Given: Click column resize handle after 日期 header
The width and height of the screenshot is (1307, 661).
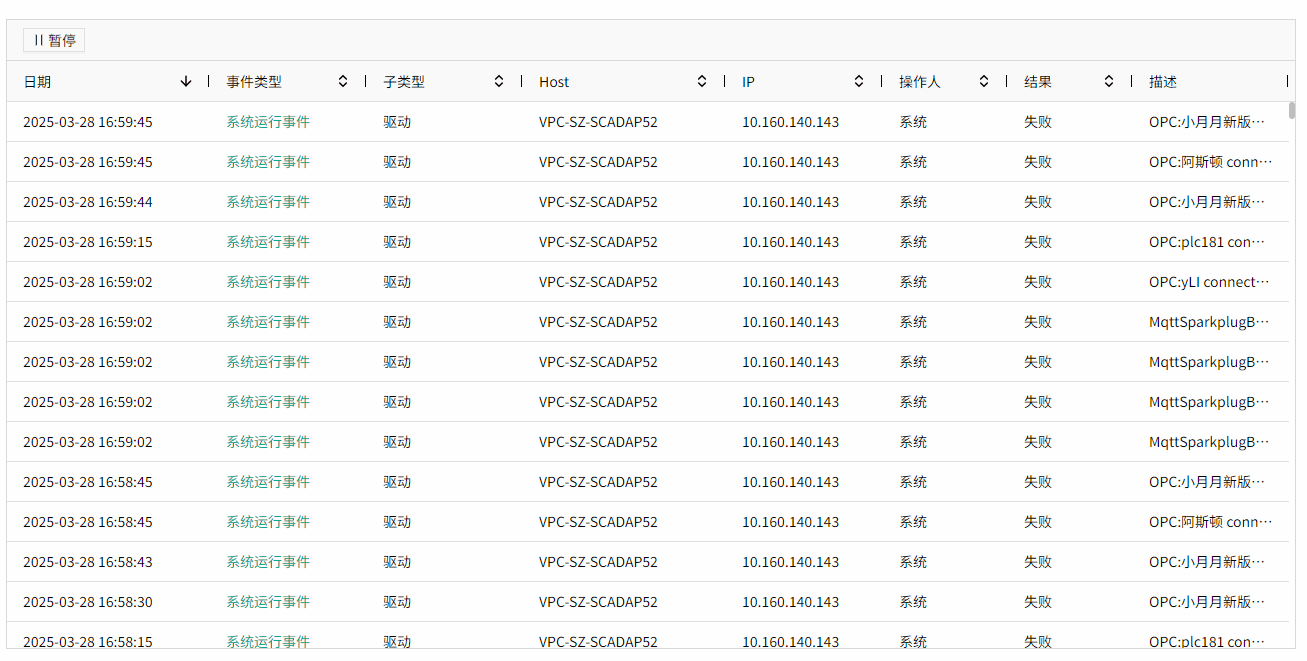Looking at the screenshot, I should (209, 81).
